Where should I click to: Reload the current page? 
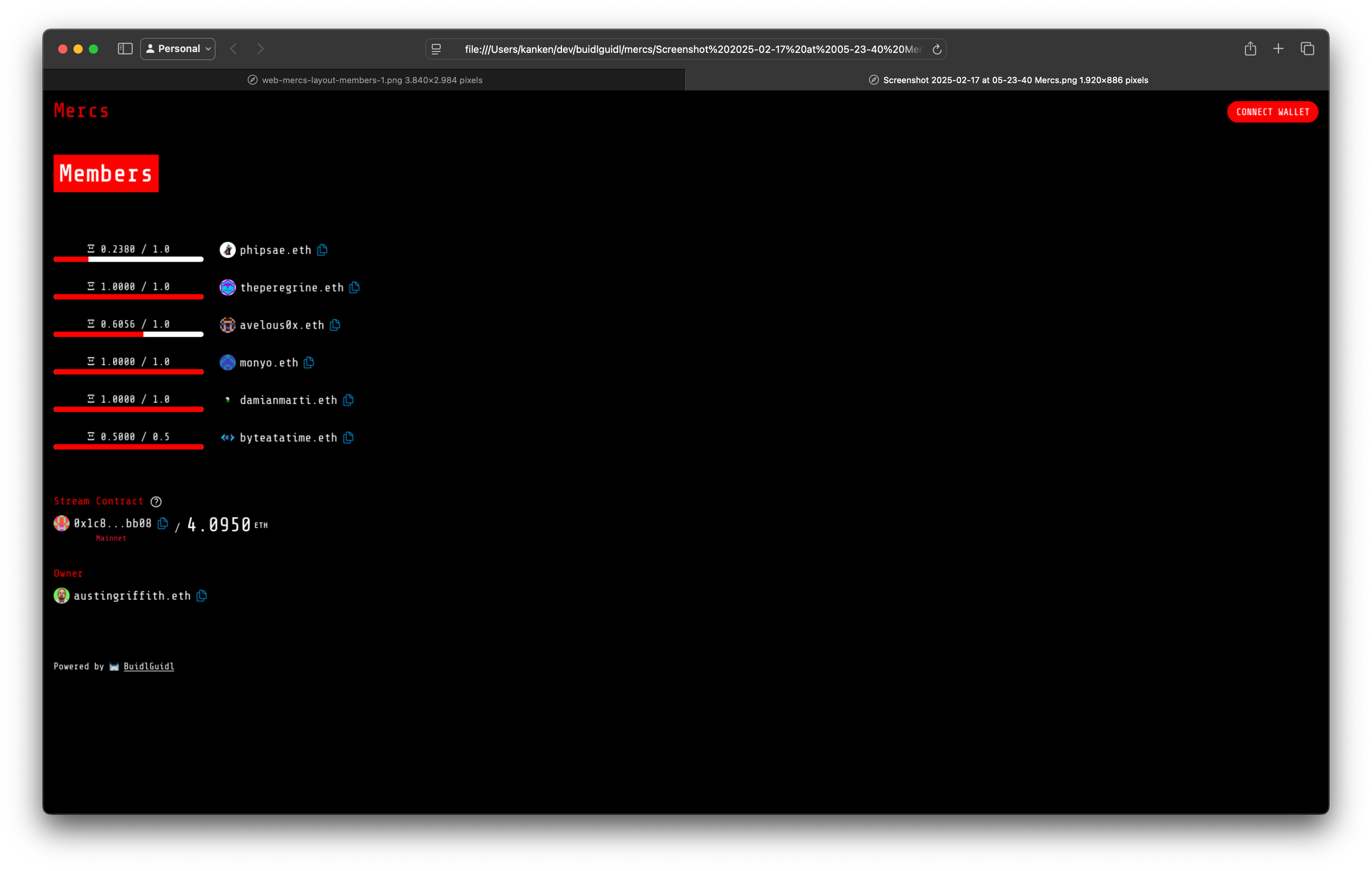(936, 49)
